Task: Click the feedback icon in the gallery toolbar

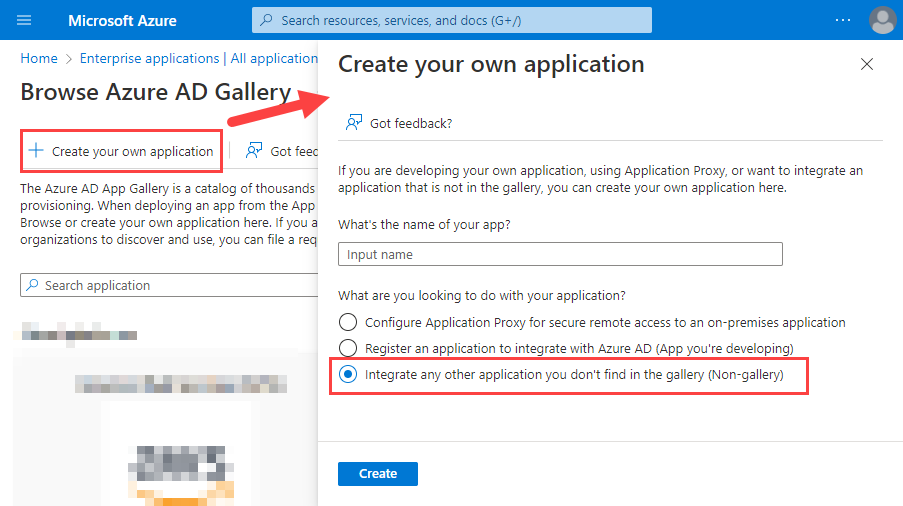Action: (254, 151)
